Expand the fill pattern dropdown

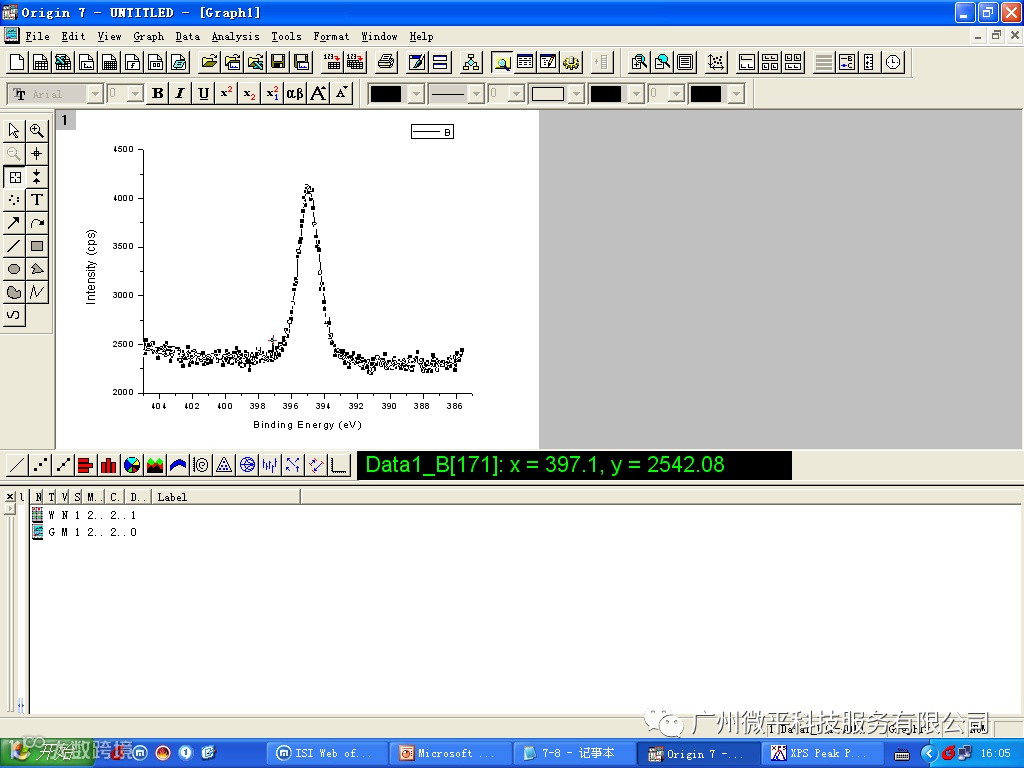pyautogui.click(x=576, y=94)
